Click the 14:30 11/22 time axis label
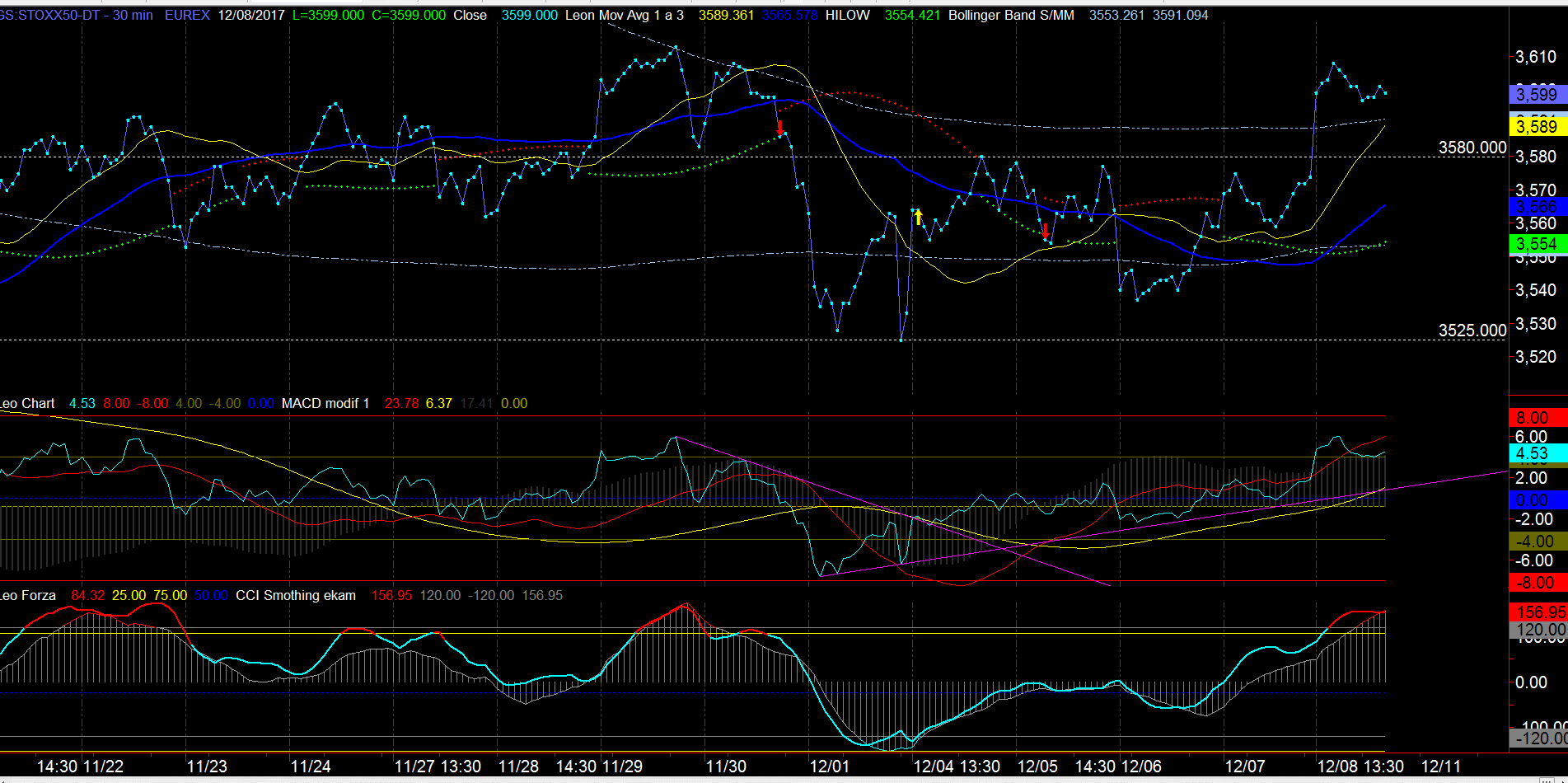The width and height of the screenshot is (1568, 783). click(x=80, y=767)
